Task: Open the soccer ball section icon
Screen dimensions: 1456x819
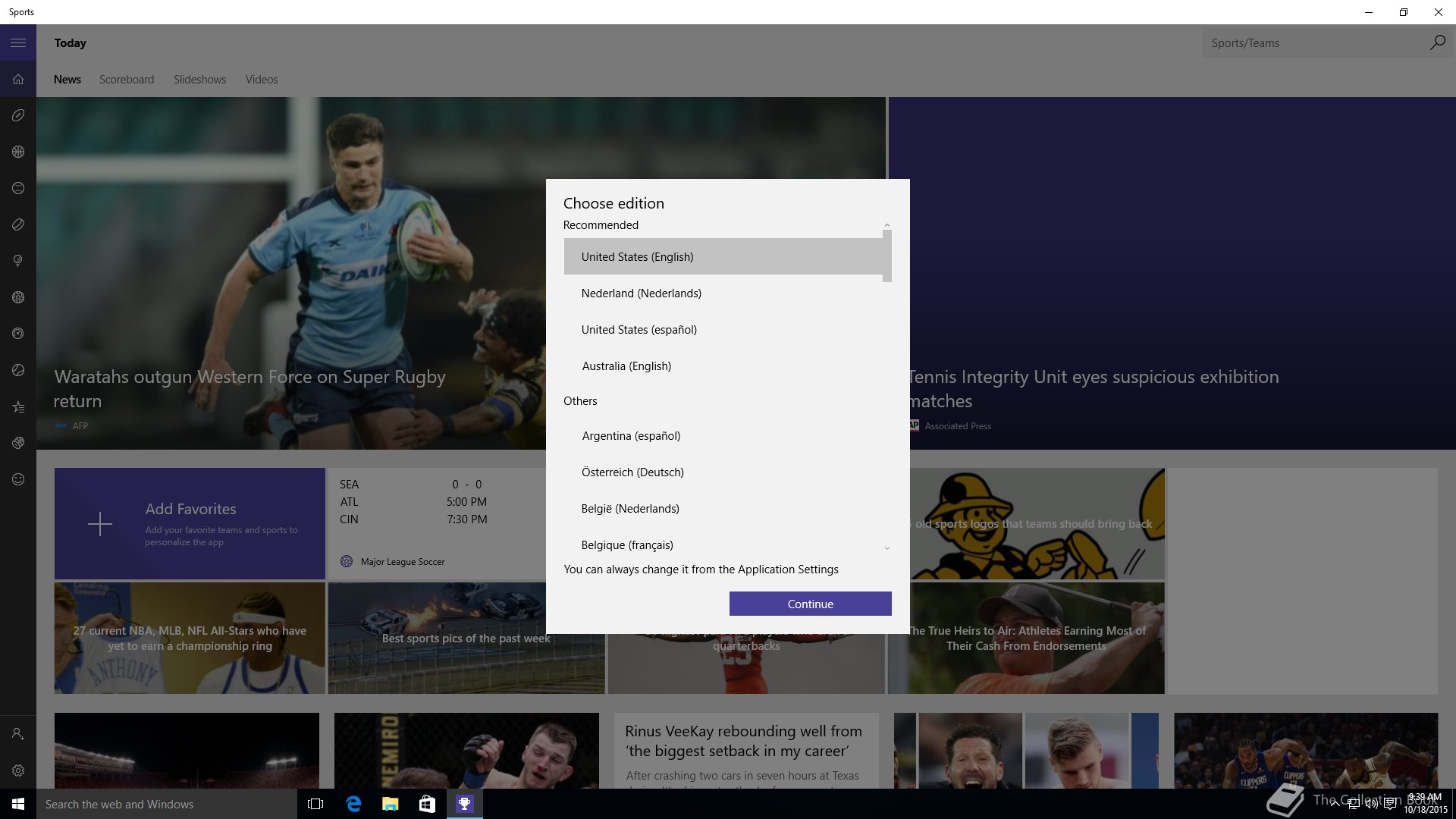Action: tap(18, 297)
